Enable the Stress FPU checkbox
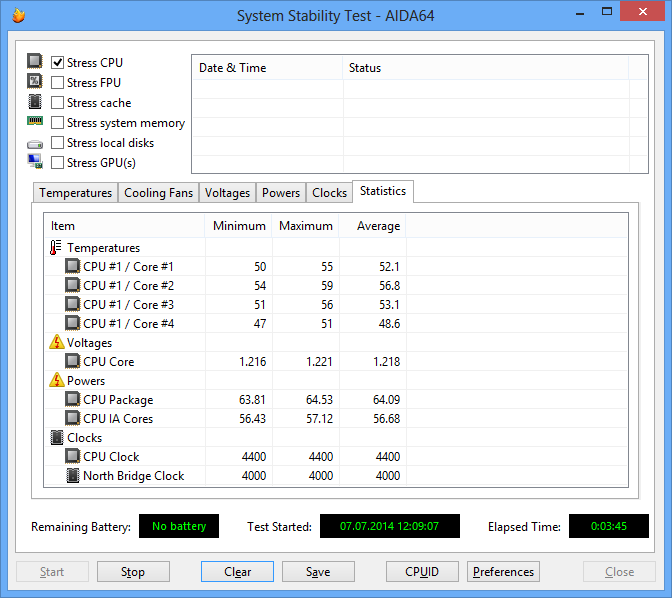 (x=57, y=82)
